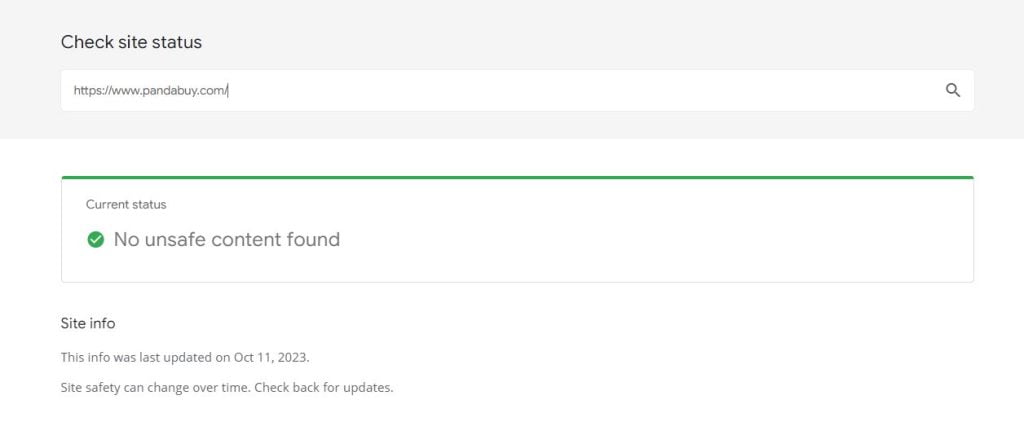
Task: Click the word "Site" in Site info heading
Action: pyautogui.click(x=73, y=324)
